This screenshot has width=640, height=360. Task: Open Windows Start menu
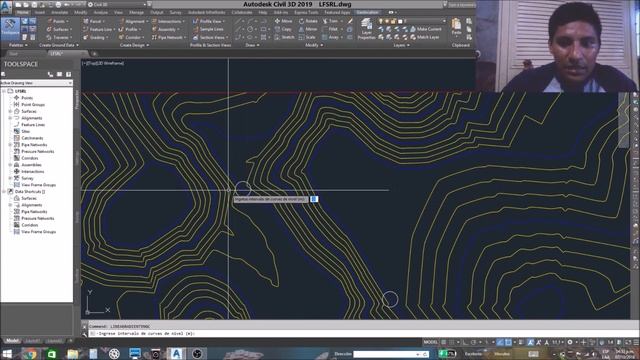pyautogui.click(x=7, y=353)
